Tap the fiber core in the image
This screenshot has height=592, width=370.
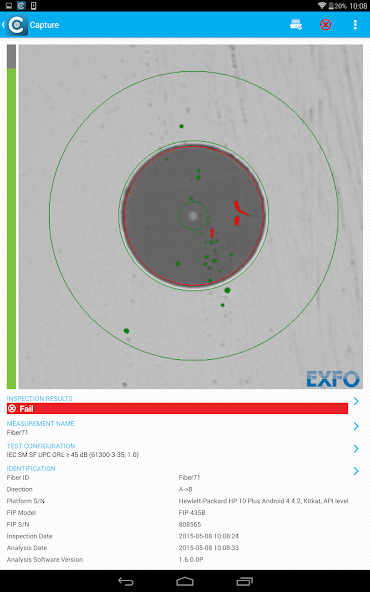[x=193, y=216]
